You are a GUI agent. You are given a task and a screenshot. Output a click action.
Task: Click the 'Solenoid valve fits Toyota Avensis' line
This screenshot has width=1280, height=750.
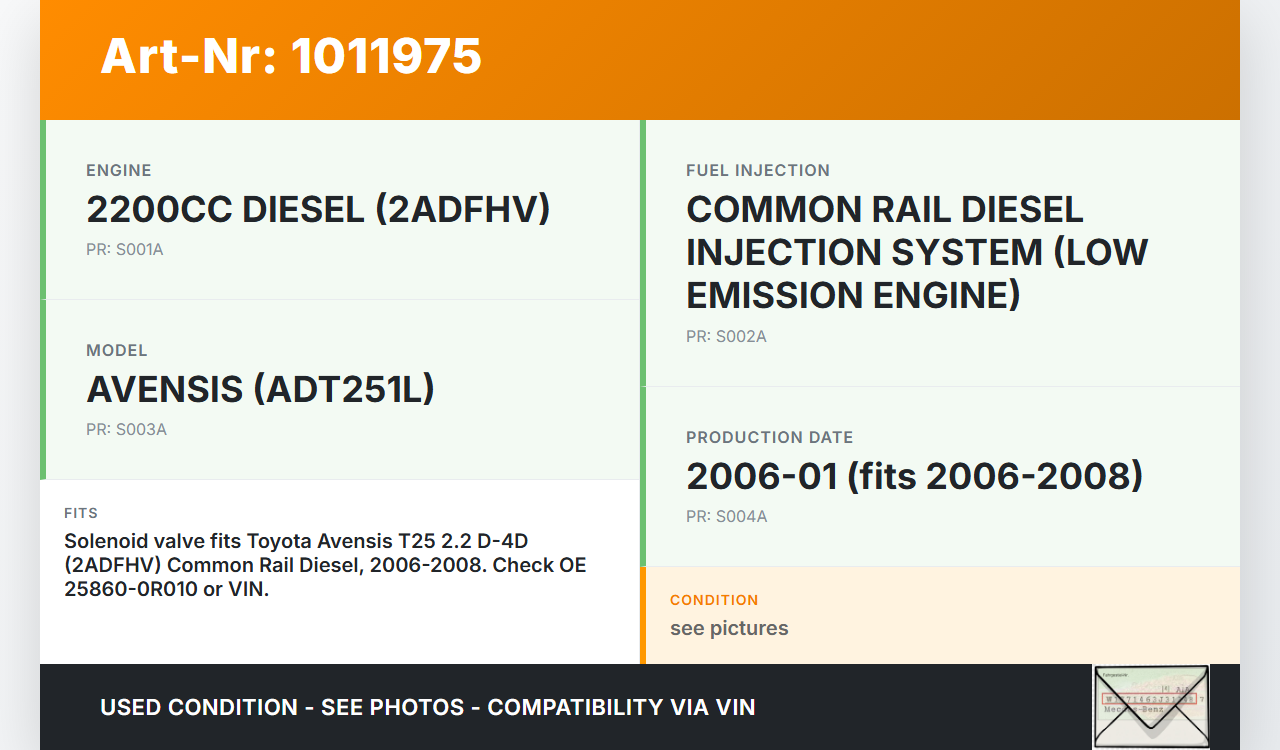coord(296,541)
